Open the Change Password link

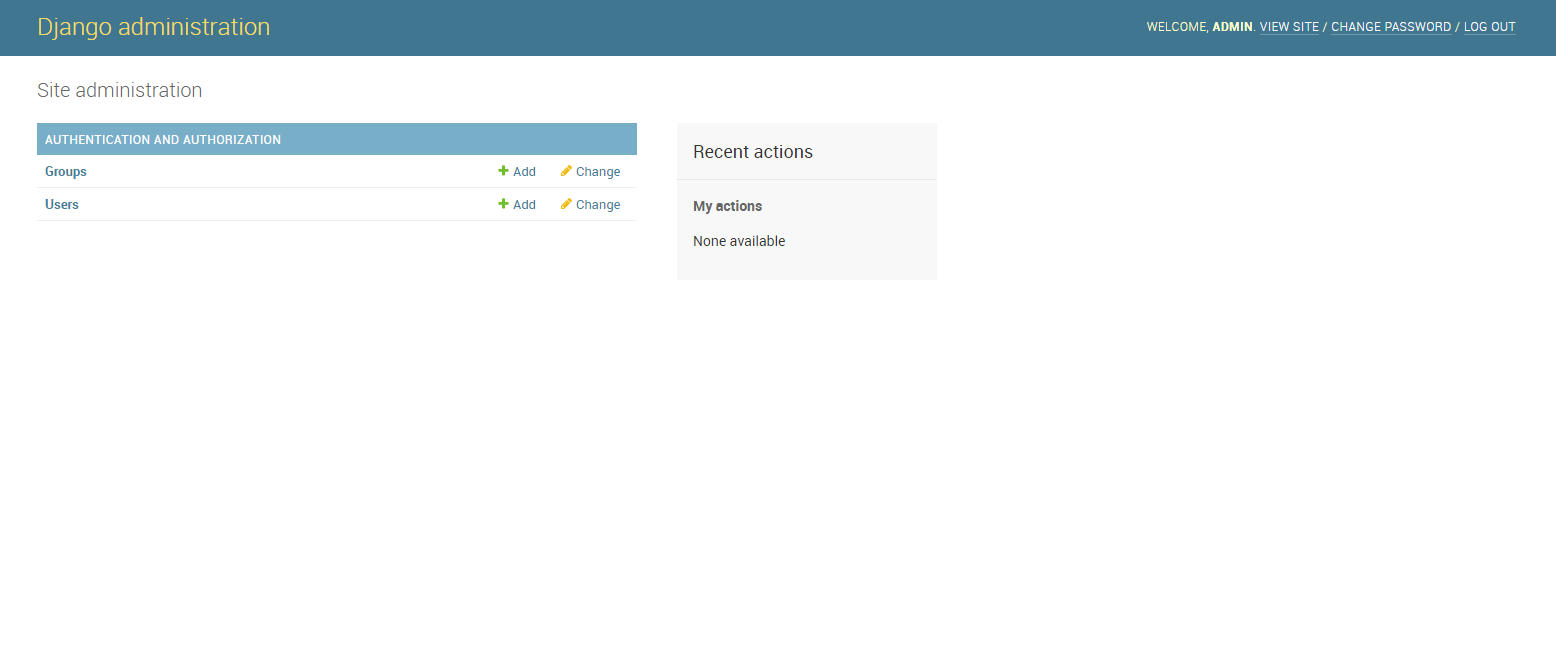[1391, 27]
